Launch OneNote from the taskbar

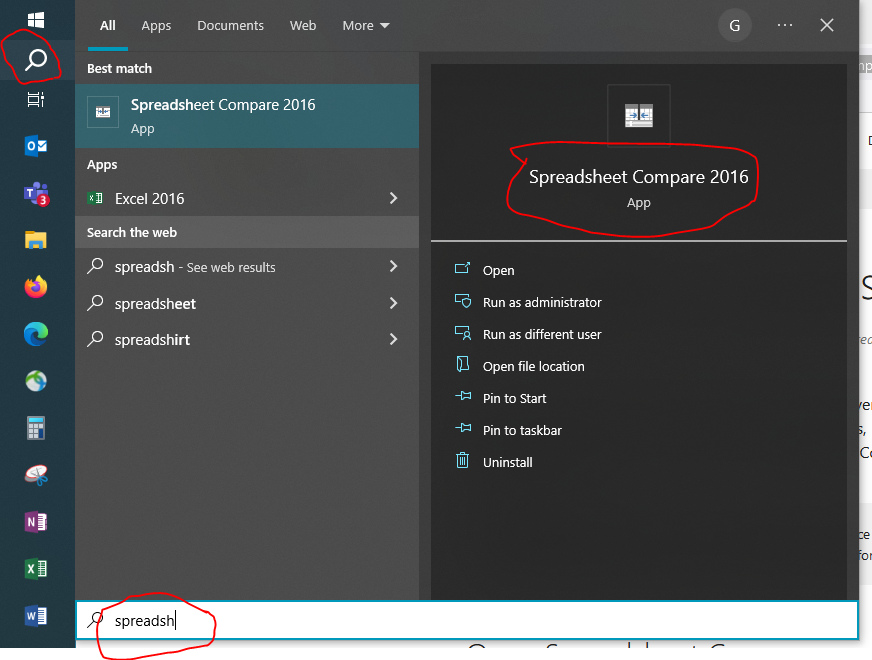tap(36, 522)
